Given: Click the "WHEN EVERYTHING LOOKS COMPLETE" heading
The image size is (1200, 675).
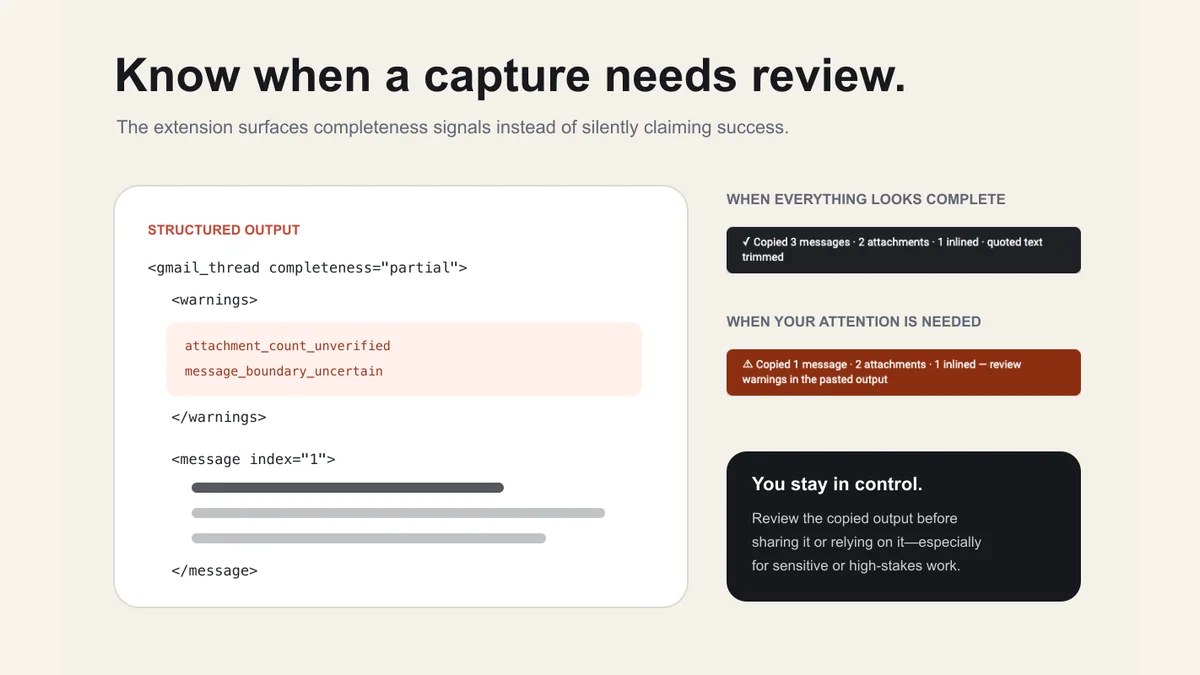Looking at the screenshot, I should tap(866, 200).
